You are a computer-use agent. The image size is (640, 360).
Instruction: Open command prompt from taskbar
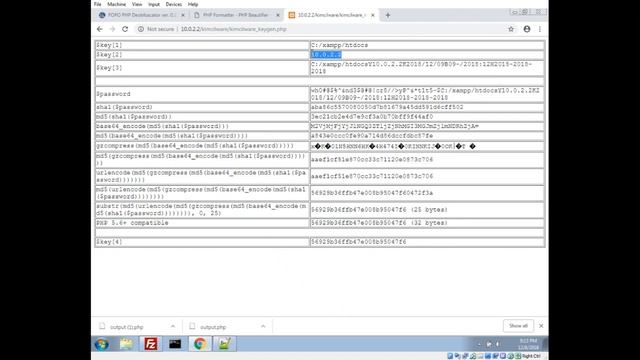175,344
